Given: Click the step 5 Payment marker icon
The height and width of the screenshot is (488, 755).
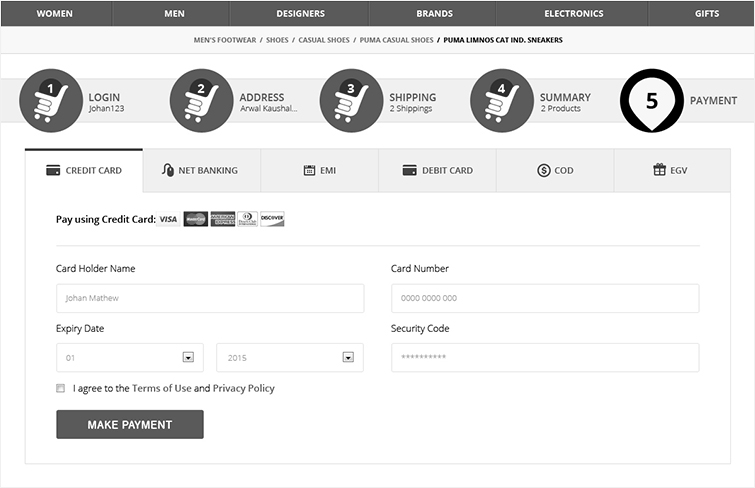Looking at the screenshot, I should (651, 101).
